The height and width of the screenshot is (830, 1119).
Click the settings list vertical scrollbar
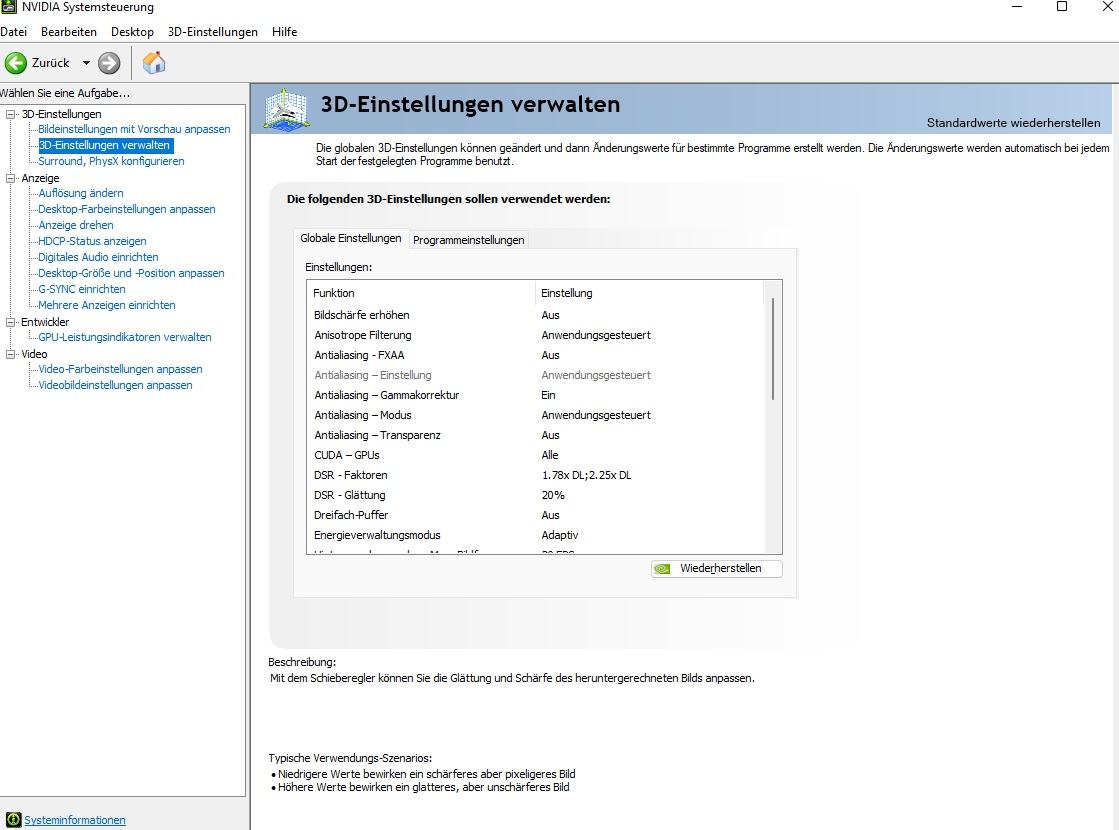773,349
